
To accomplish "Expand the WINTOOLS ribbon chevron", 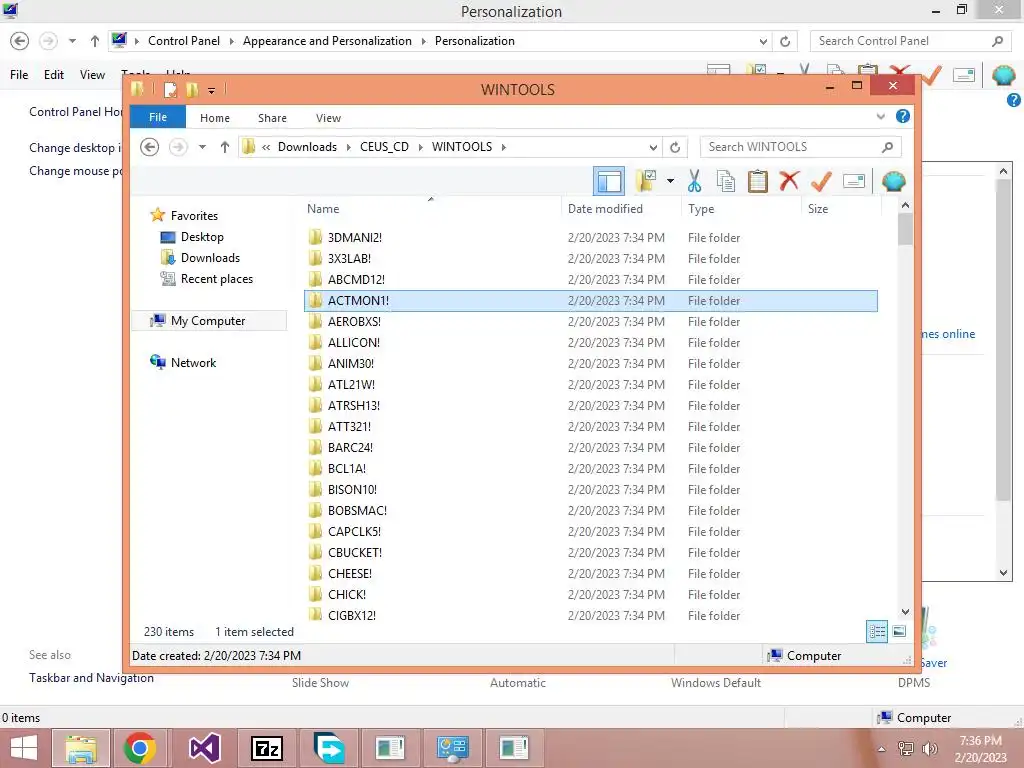I will tap(880, 117).
